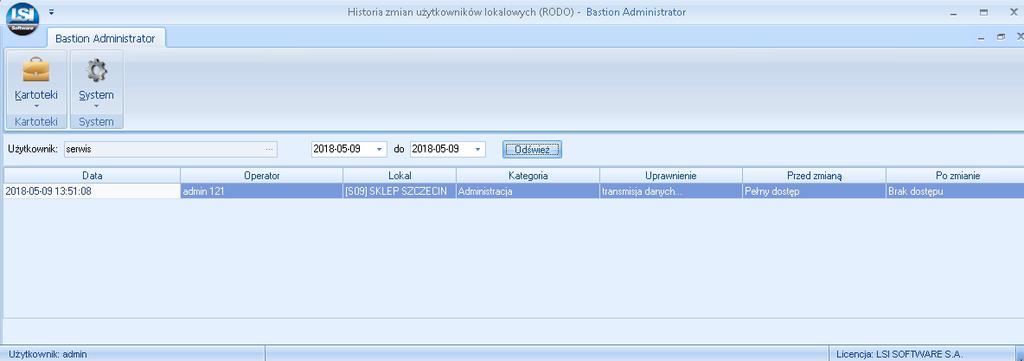Click 'Użytkownik: admin' in status bar

tap(48, 354)
